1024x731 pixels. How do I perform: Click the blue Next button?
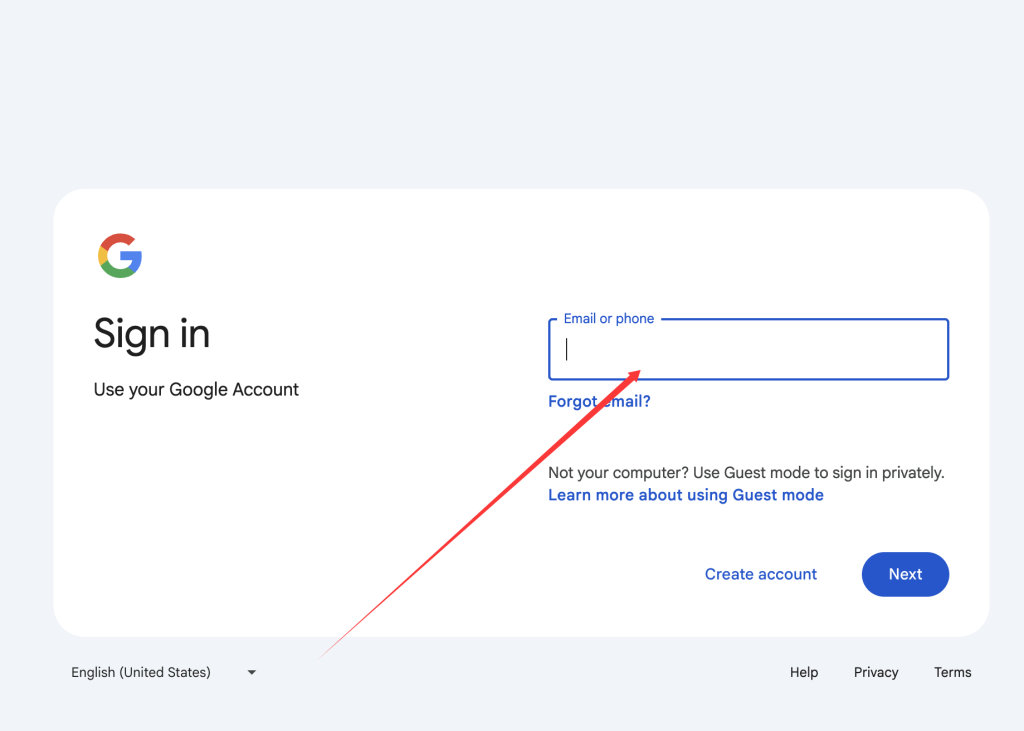[905, 574]
